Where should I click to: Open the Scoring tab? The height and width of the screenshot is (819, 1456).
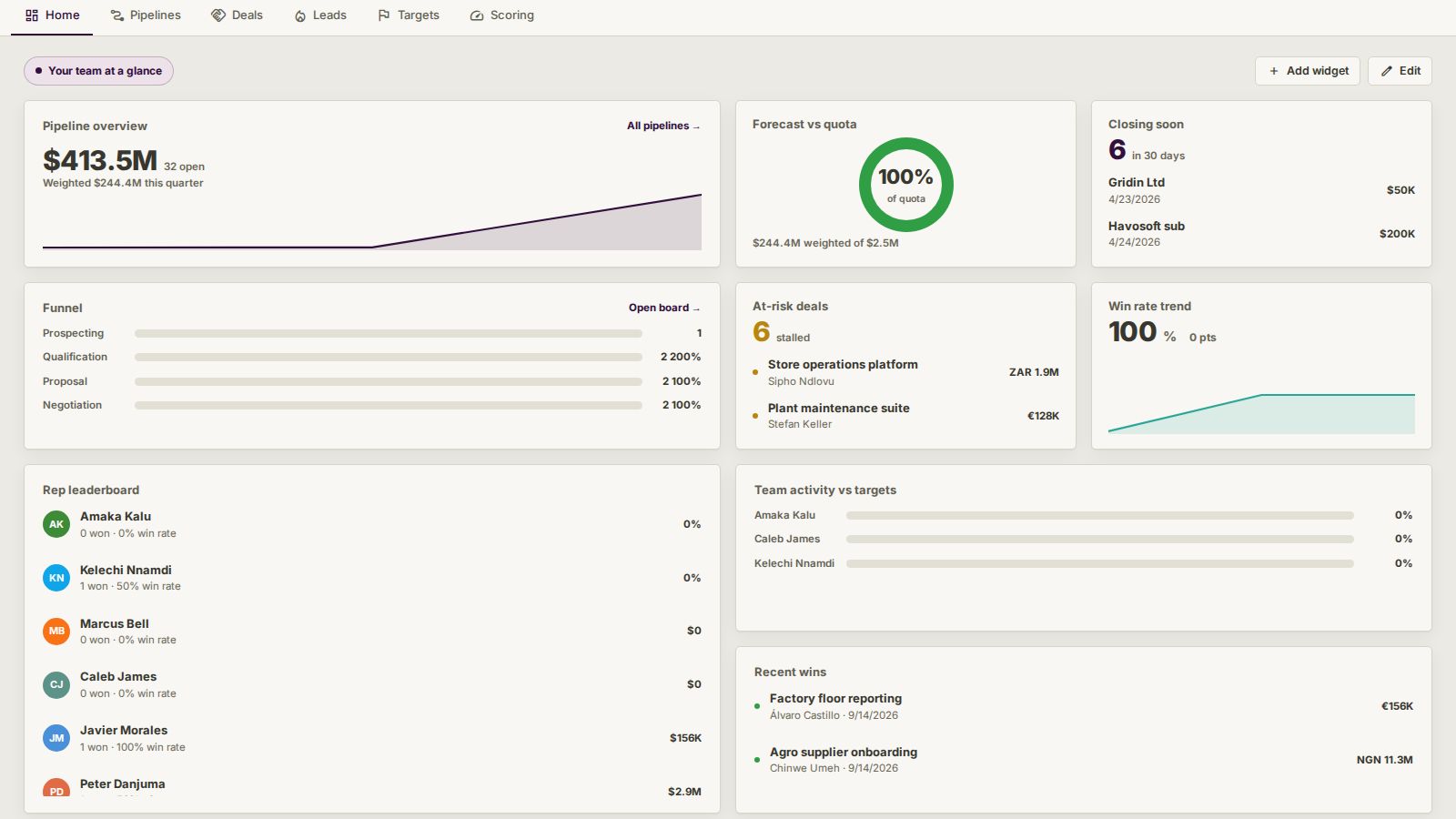(x=501, y=15)
